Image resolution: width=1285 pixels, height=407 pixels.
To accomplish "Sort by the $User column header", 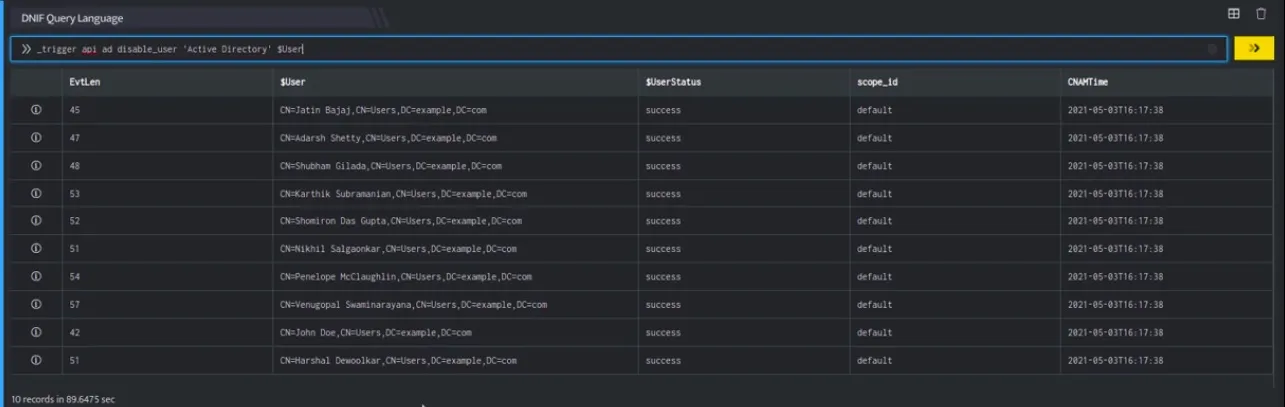I will (292, 82).
